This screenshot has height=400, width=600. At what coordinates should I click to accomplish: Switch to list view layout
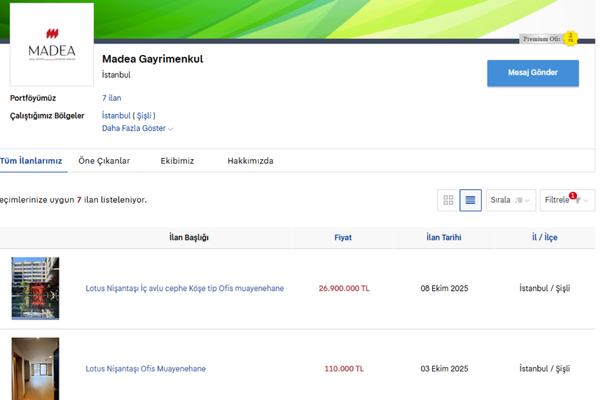(x=471, y=200)
